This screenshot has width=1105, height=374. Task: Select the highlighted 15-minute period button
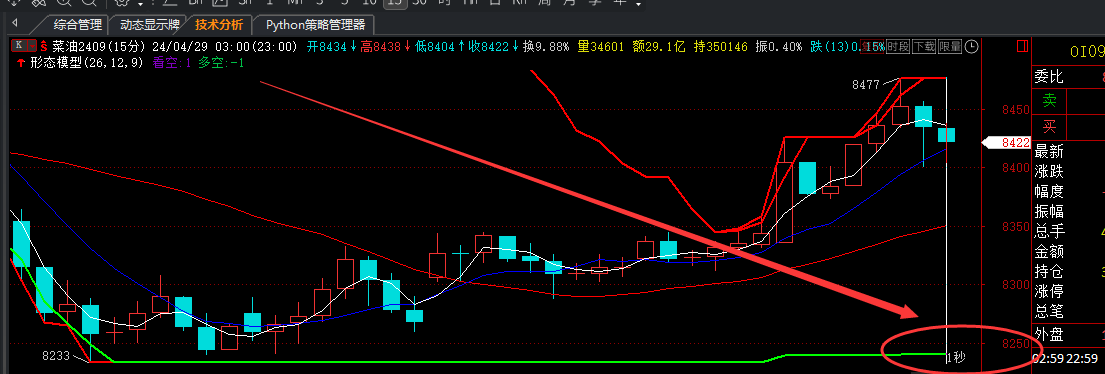(396, 3)
